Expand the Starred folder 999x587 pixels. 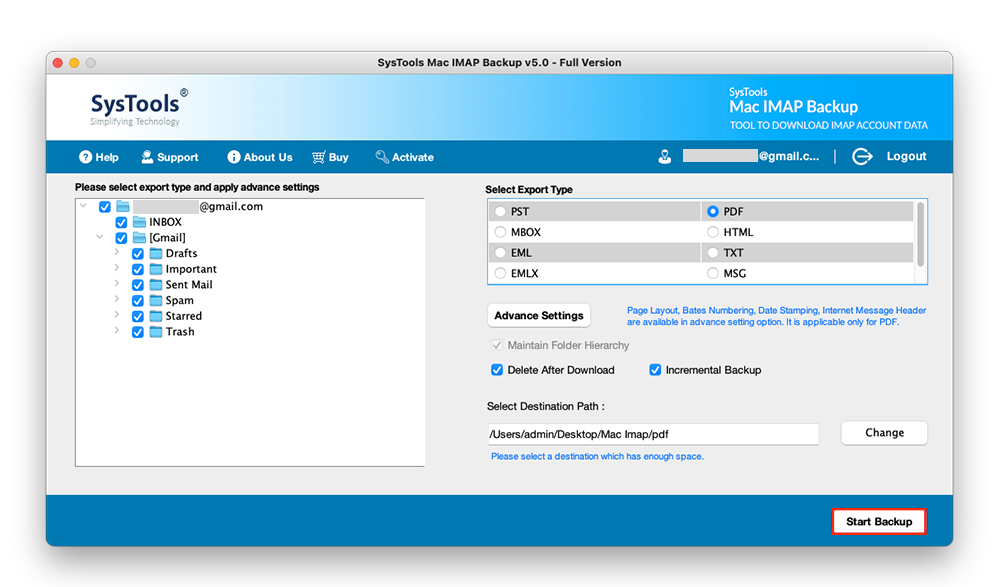pos(117,314)
